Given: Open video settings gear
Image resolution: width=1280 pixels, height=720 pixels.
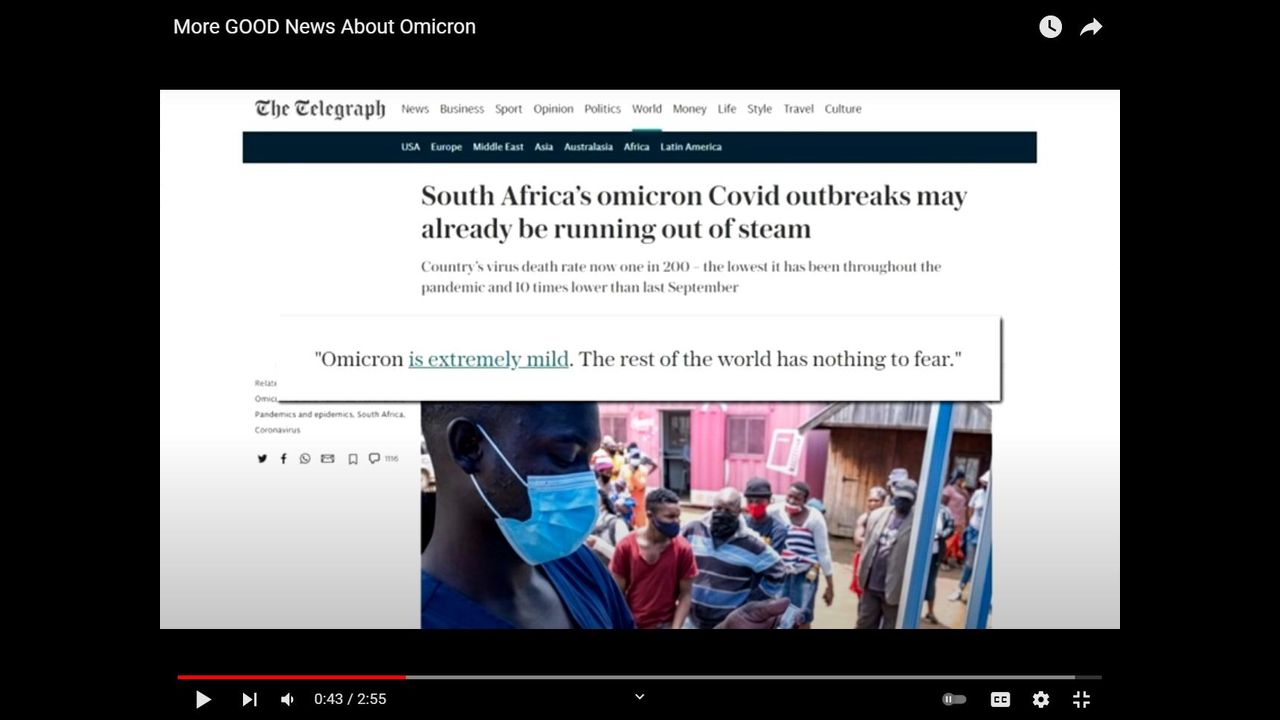Looking at the screenshot, I should tap(1041, 700).
